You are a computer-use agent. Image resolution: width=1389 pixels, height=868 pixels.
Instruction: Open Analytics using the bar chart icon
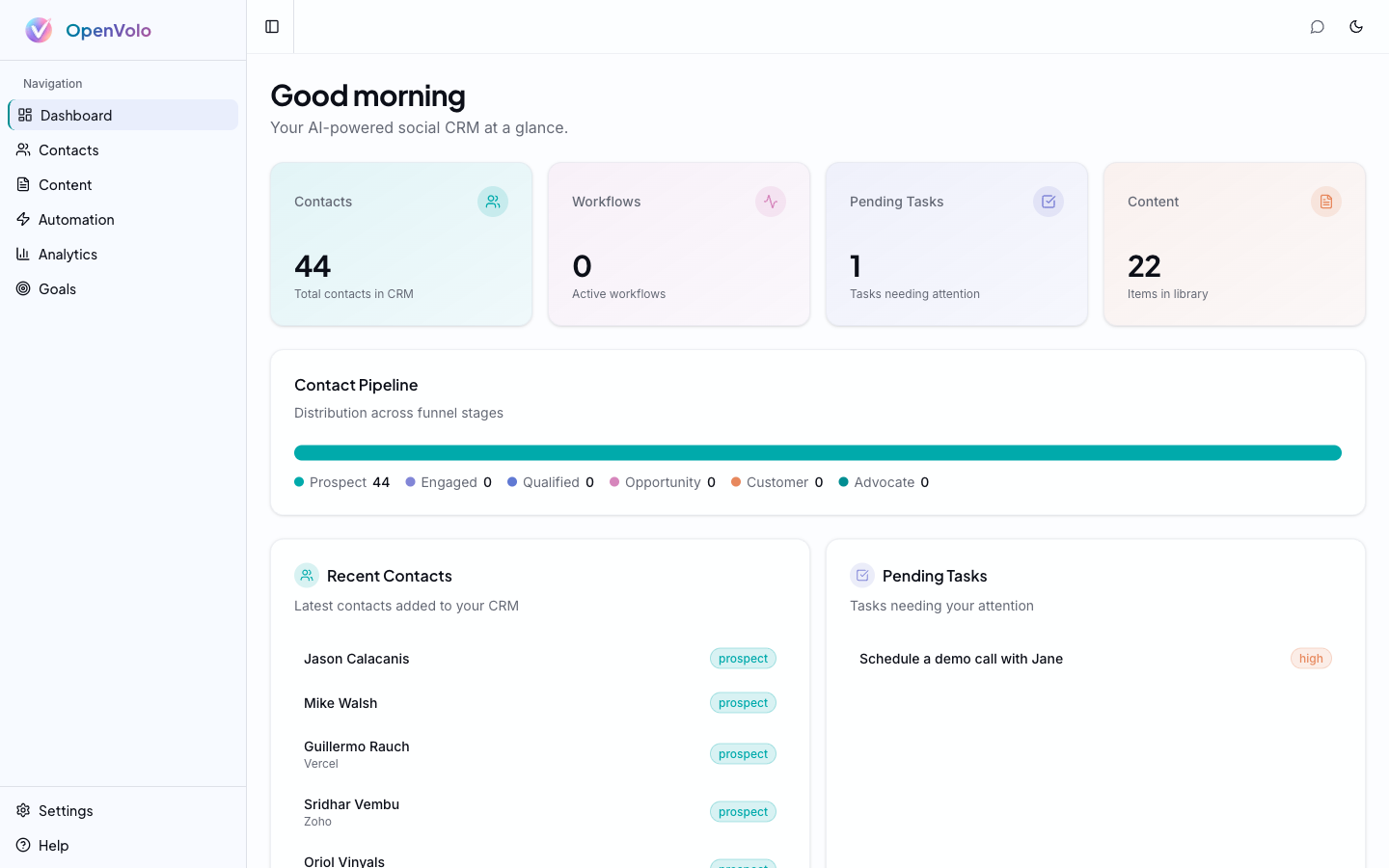(23, 254)
